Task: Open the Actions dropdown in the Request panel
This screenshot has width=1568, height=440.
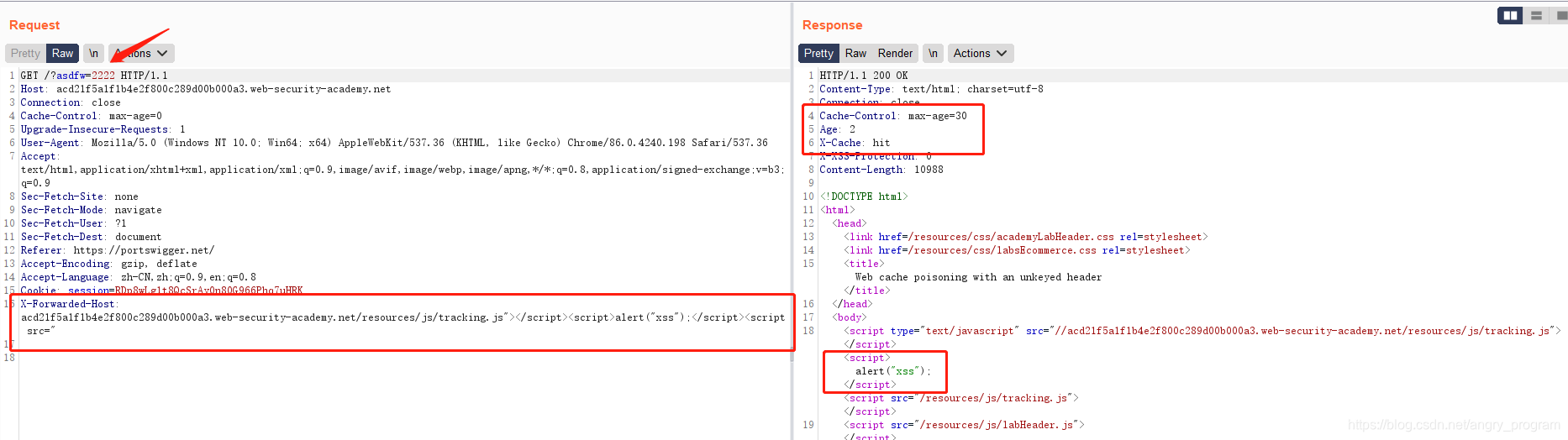Action: (x=141, y=53)
